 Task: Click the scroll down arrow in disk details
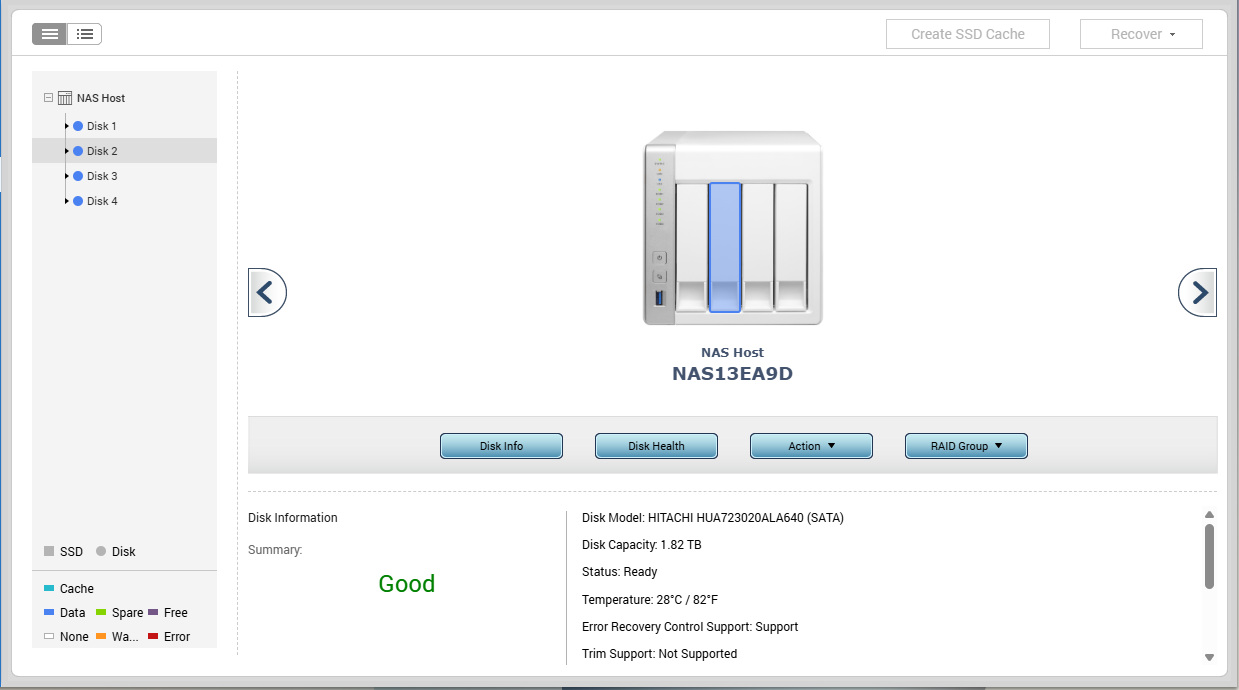[1209, 657]
